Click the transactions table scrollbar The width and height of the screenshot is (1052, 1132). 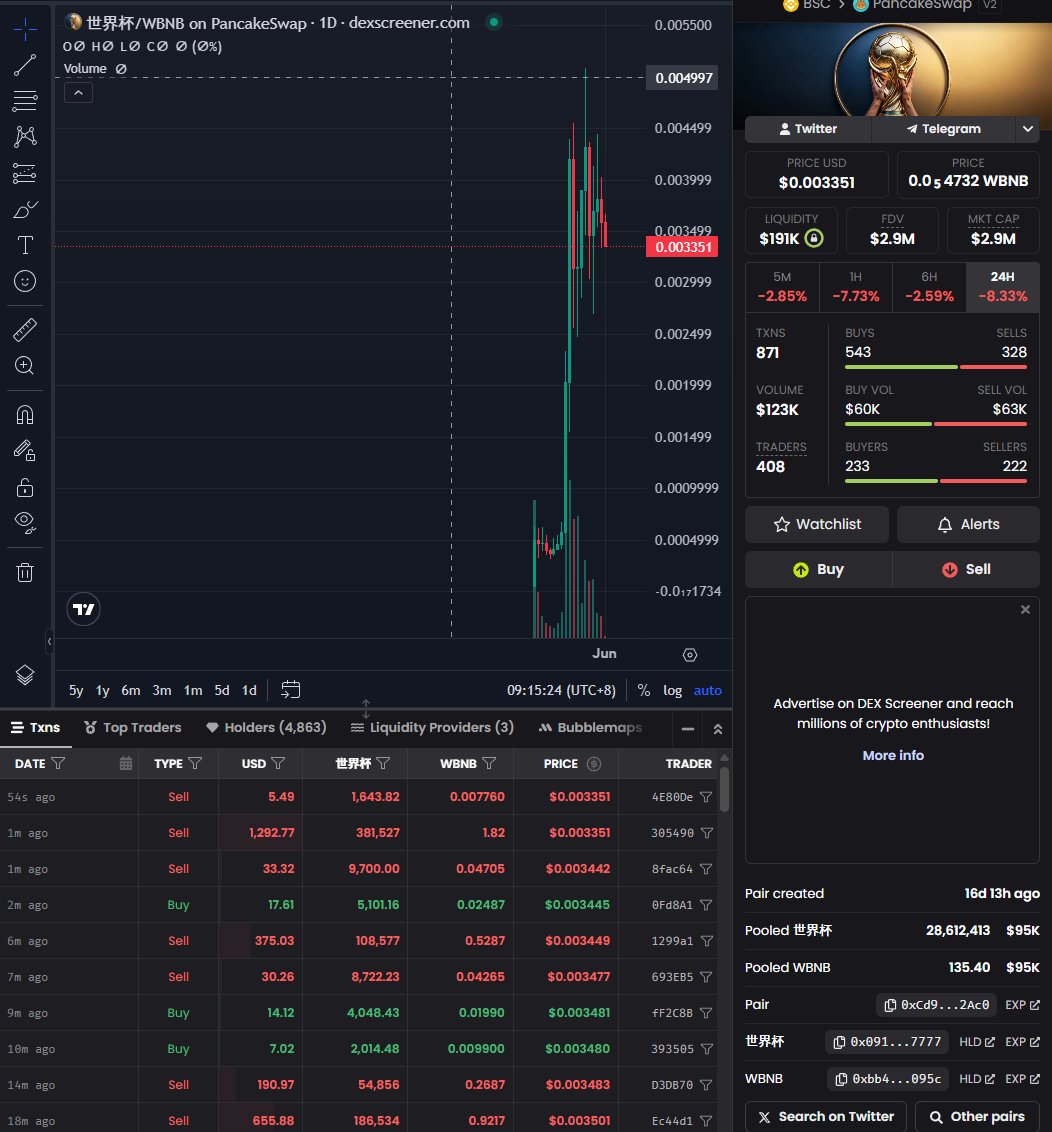click(724, 788)
